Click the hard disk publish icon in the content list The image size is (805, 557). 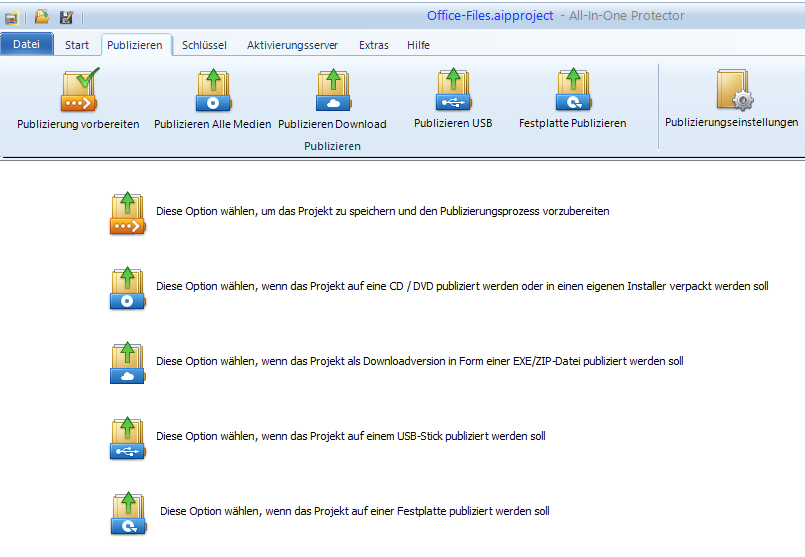[x=128, y=512]
